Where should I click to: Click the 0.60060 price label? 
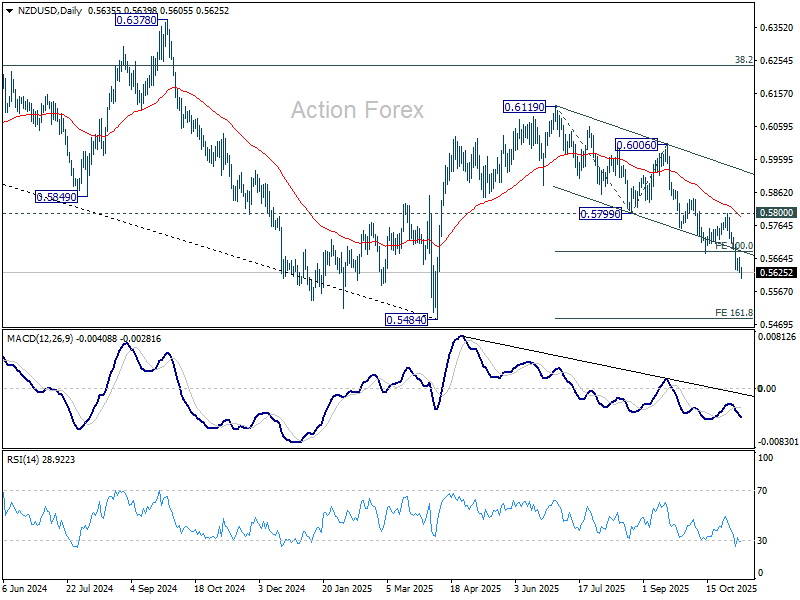point(637,145)
